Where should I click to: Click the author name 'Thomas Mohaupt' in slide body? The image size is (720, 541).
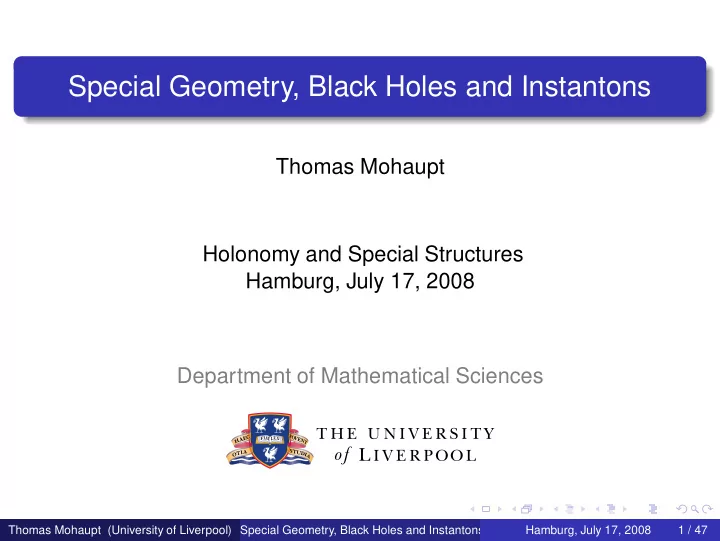pyautogui.click(x=360, y=167)
